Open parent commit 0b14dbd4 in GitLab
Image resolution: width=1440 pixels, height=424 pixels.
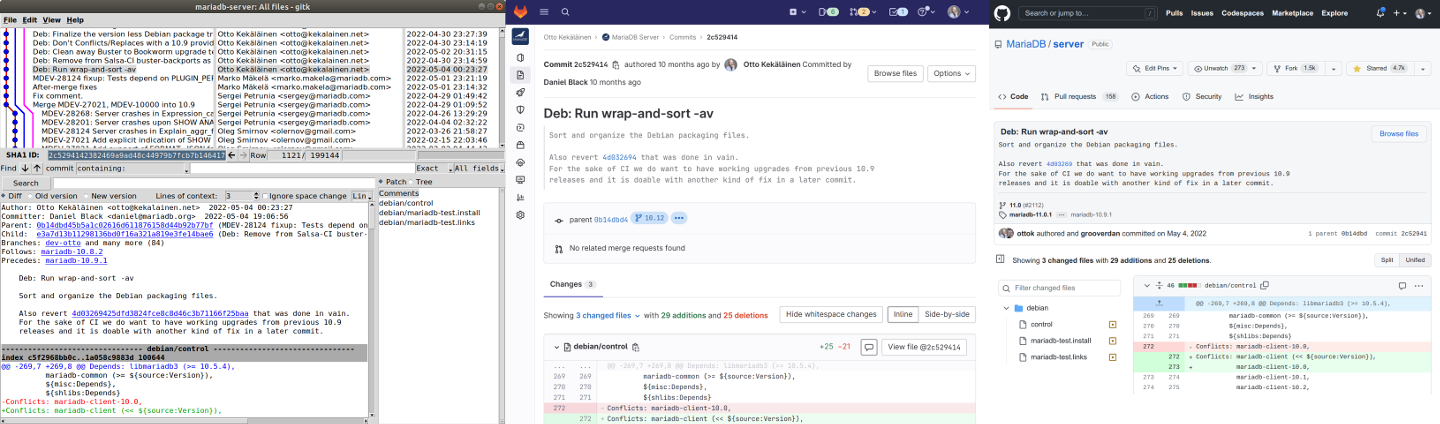(x=610, y=217)
